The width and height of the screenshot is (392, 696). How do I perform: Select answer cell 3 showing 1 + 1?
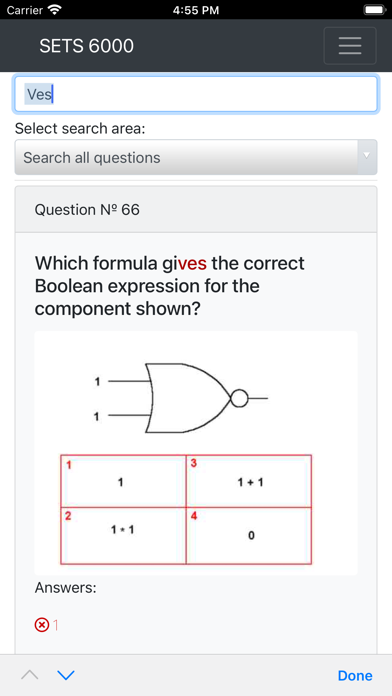[x=249, y=481]
